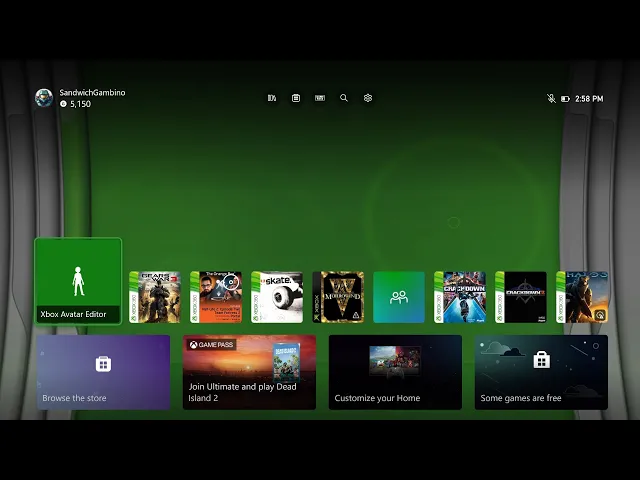Select the SandwichGambino profile avatar
Viewport: 640px width, 480px height.
(44, 98)
